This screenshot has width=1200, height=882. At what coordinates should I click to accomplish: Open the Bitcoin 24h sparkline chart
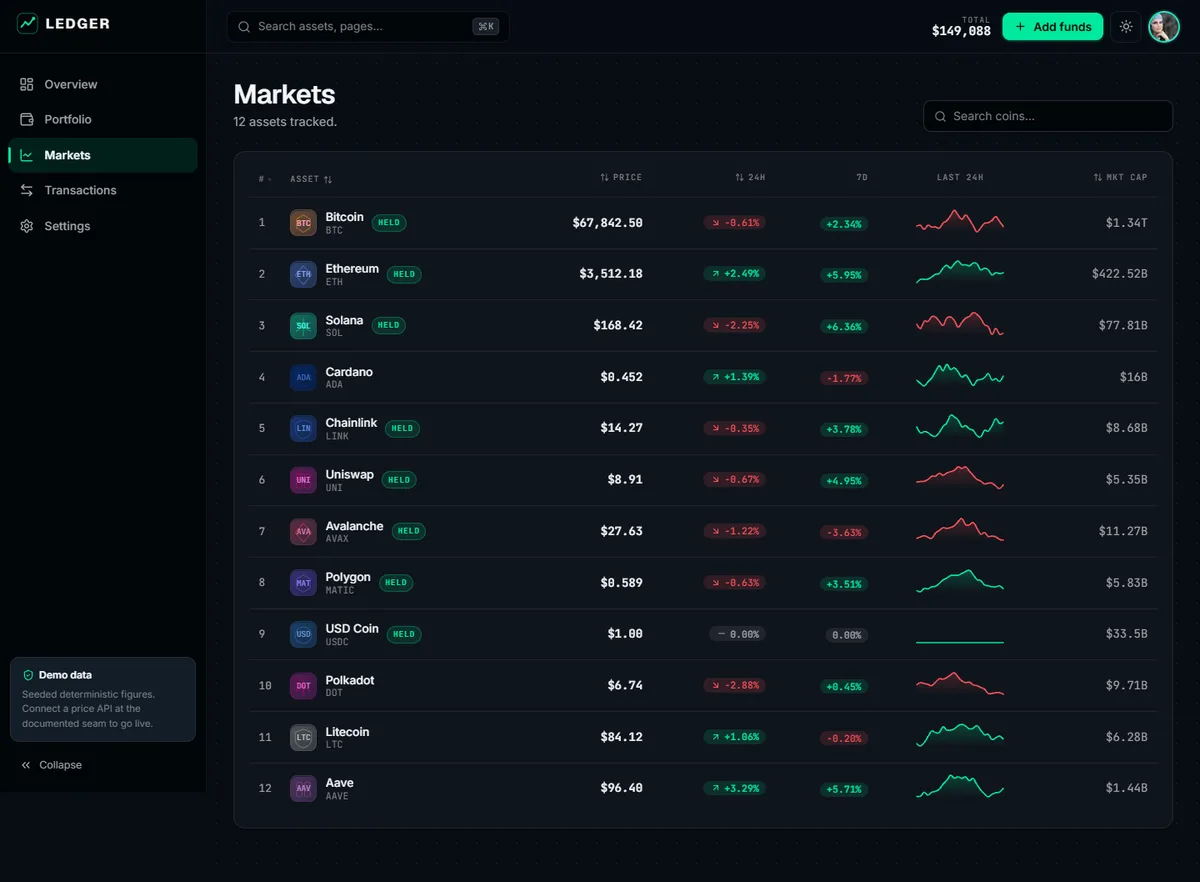(960, 222)
